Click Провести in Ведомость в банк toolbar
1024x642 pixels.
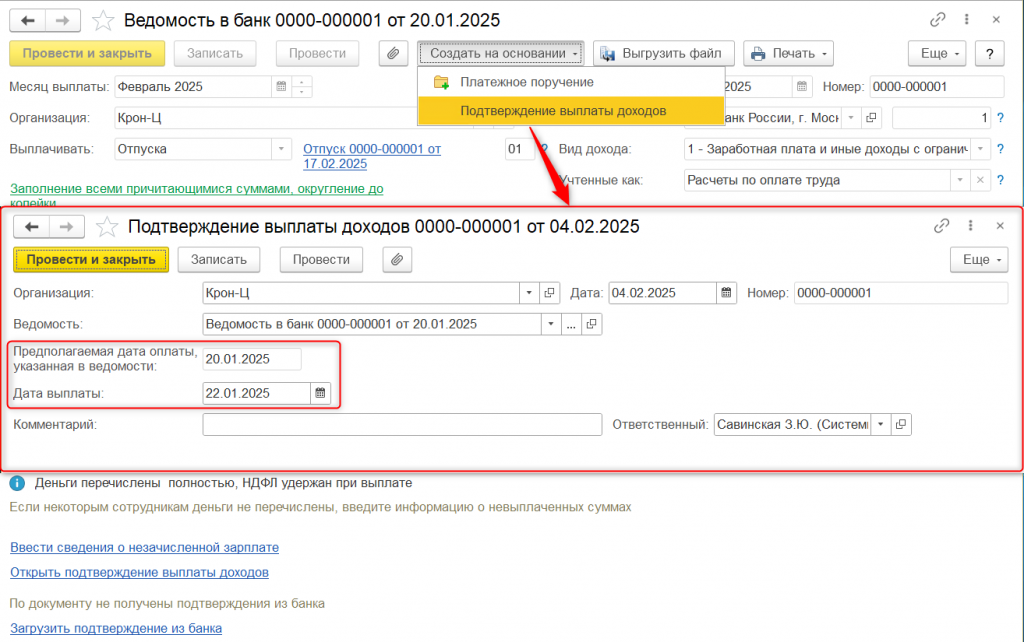[317, 54]
